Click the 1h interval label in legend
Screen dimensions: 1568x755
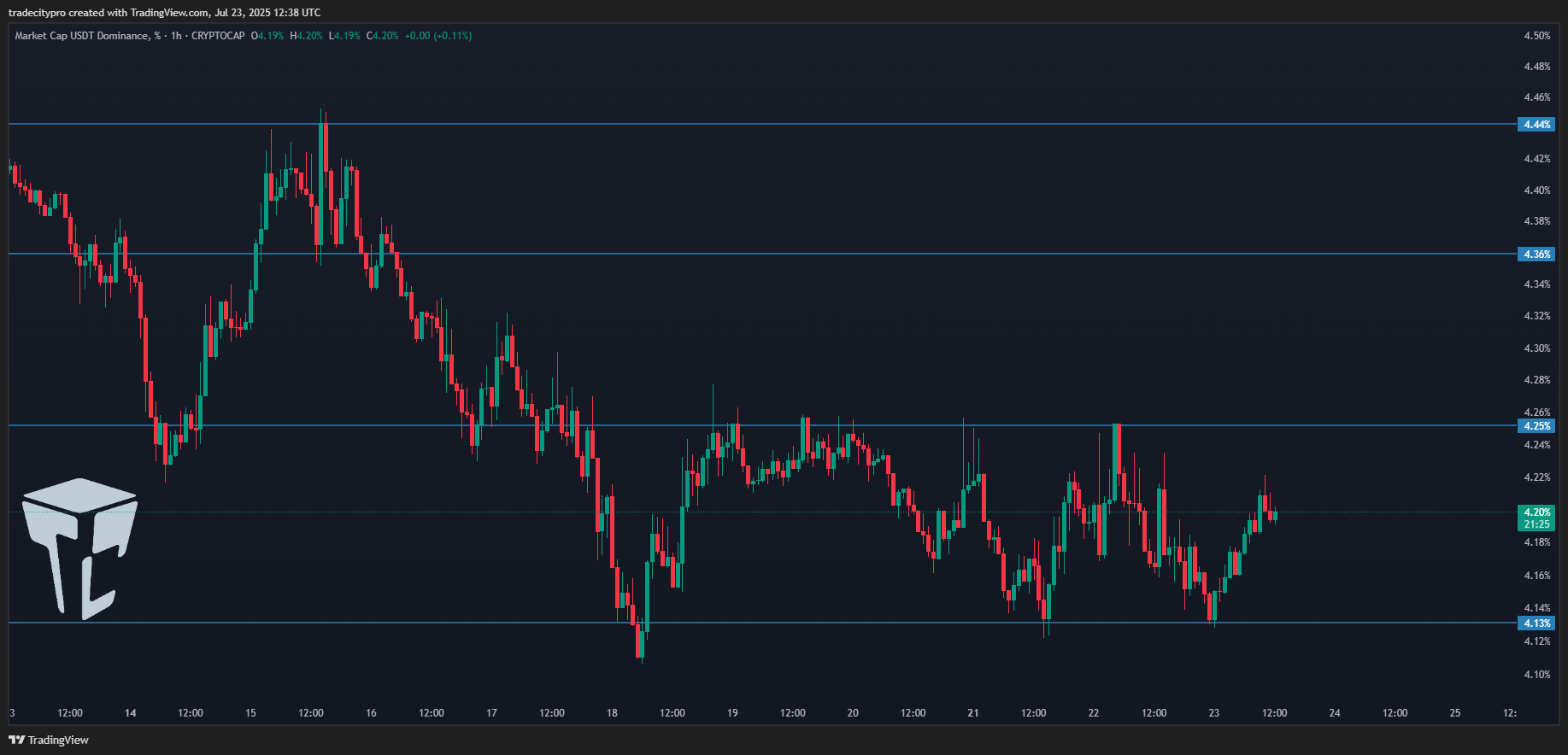click(176, 36)
